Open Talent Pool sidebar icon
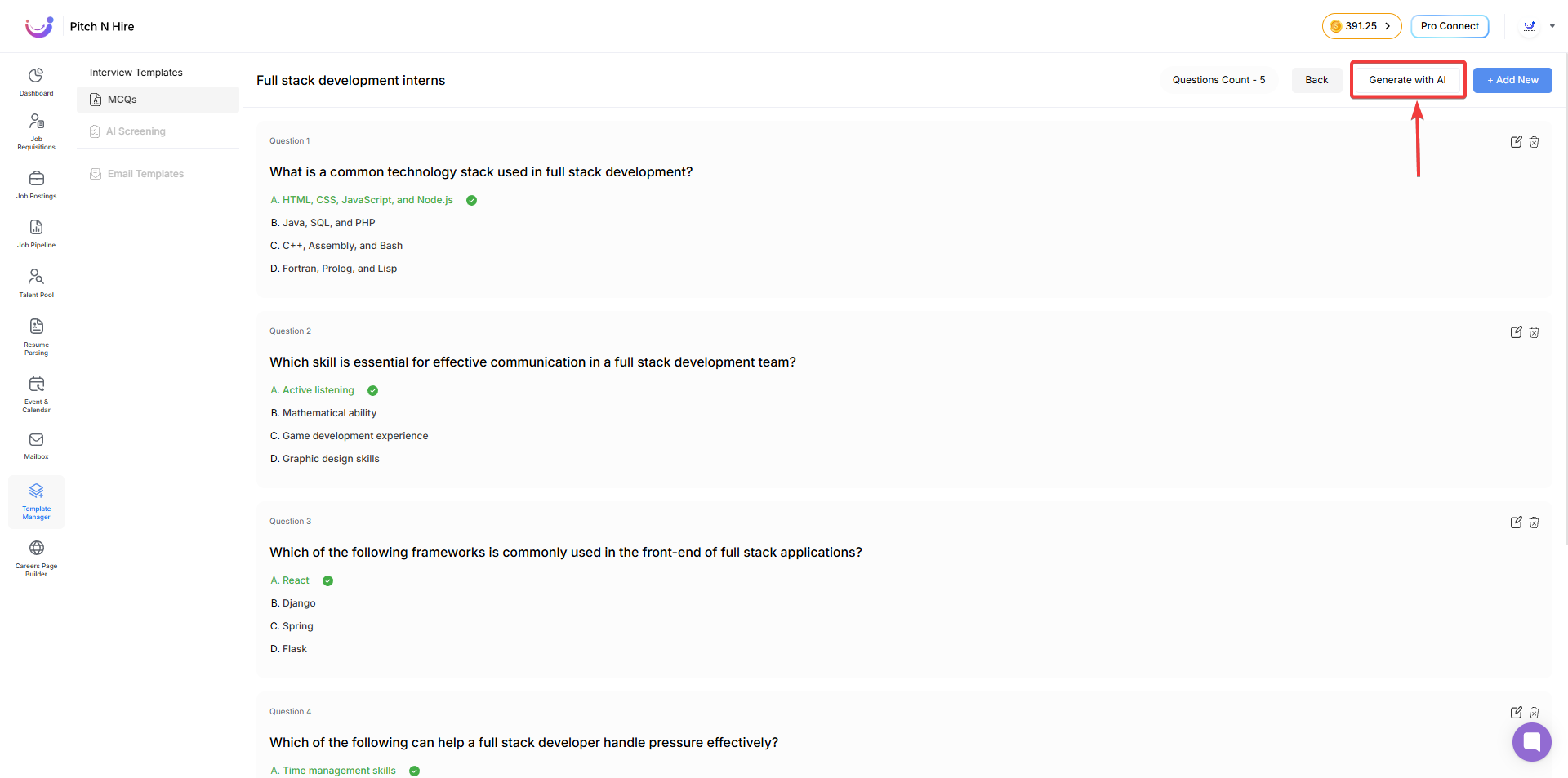 [36, 282]
